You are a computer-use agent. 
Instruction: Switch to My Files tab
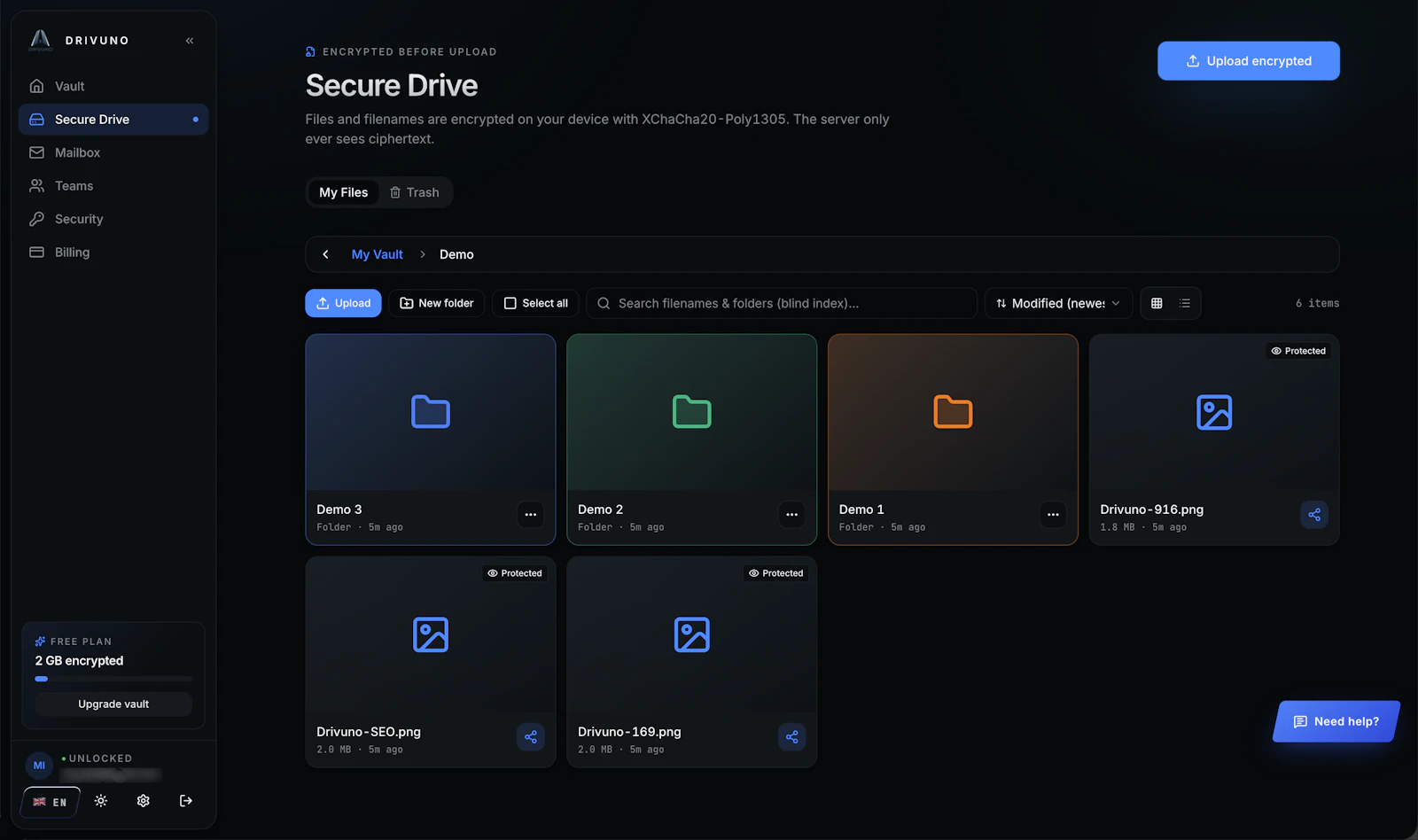tap(344, 192)
